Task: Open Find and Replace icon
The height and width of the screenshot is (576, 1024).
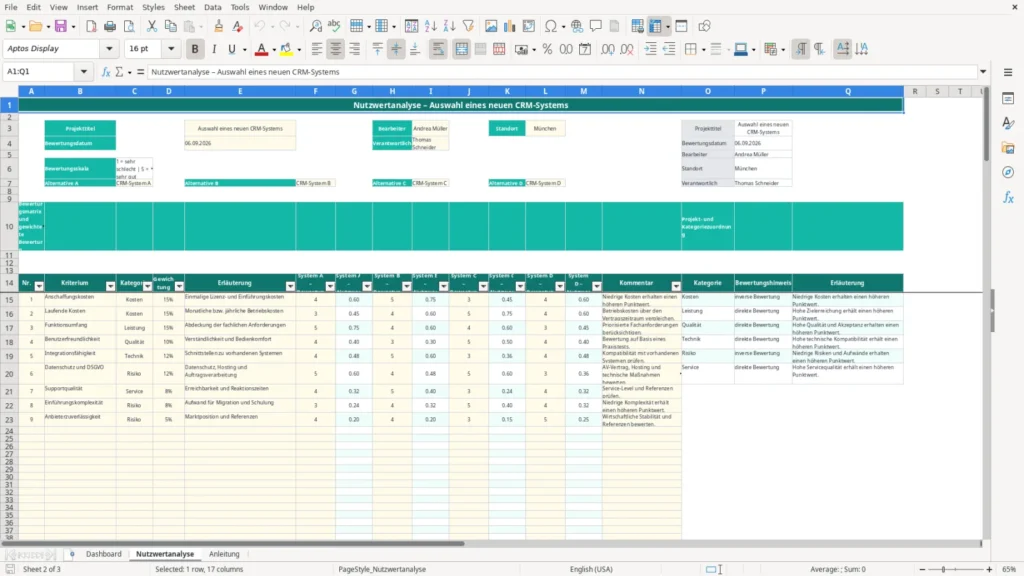Action: pyautogui.click(x=315, y=26)
